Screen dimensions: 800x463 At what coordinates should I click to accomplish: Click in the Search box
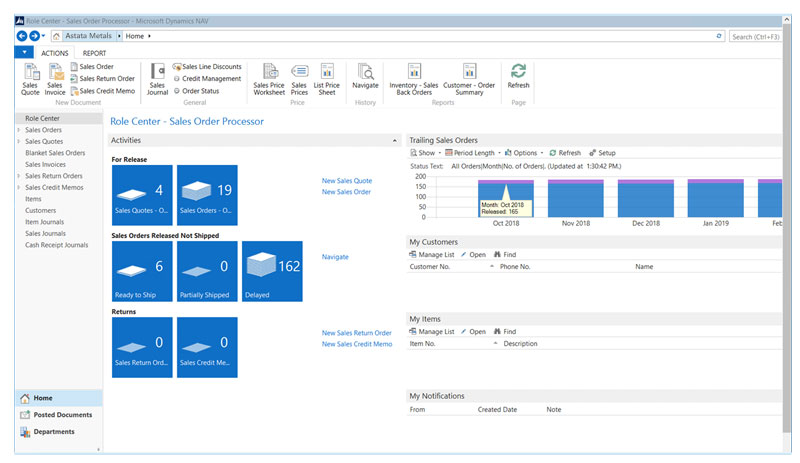pos(756,36)
